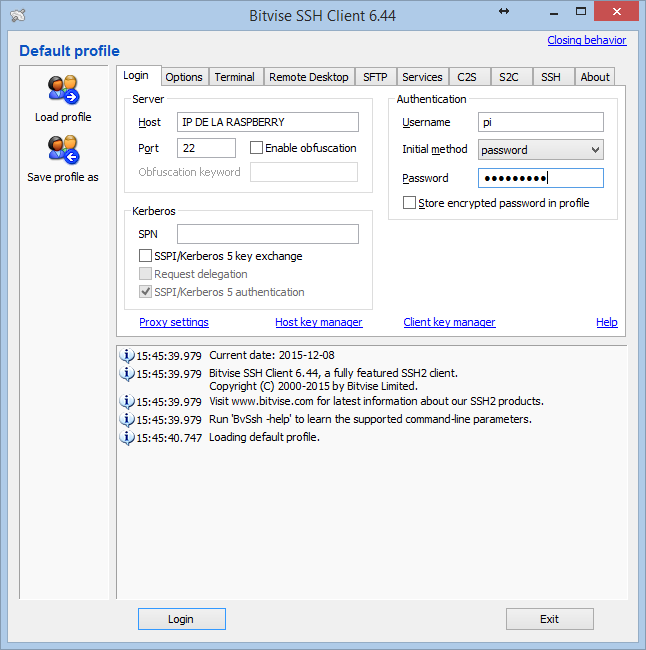
Task: Click the double-arrow resize icon in title bar
Action: coord(504,11)
